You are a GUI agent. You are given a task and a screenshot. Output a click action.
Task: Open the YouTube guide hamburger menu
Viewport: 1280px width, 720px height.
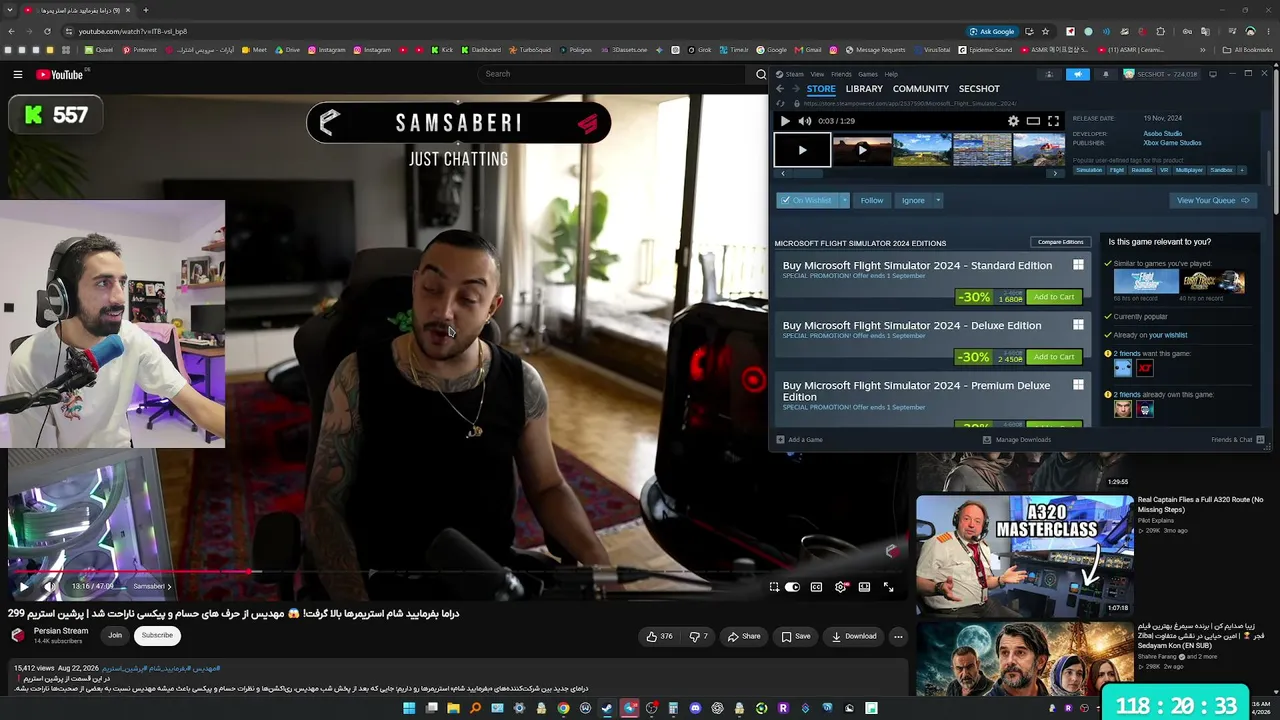[x=18, y=74]
